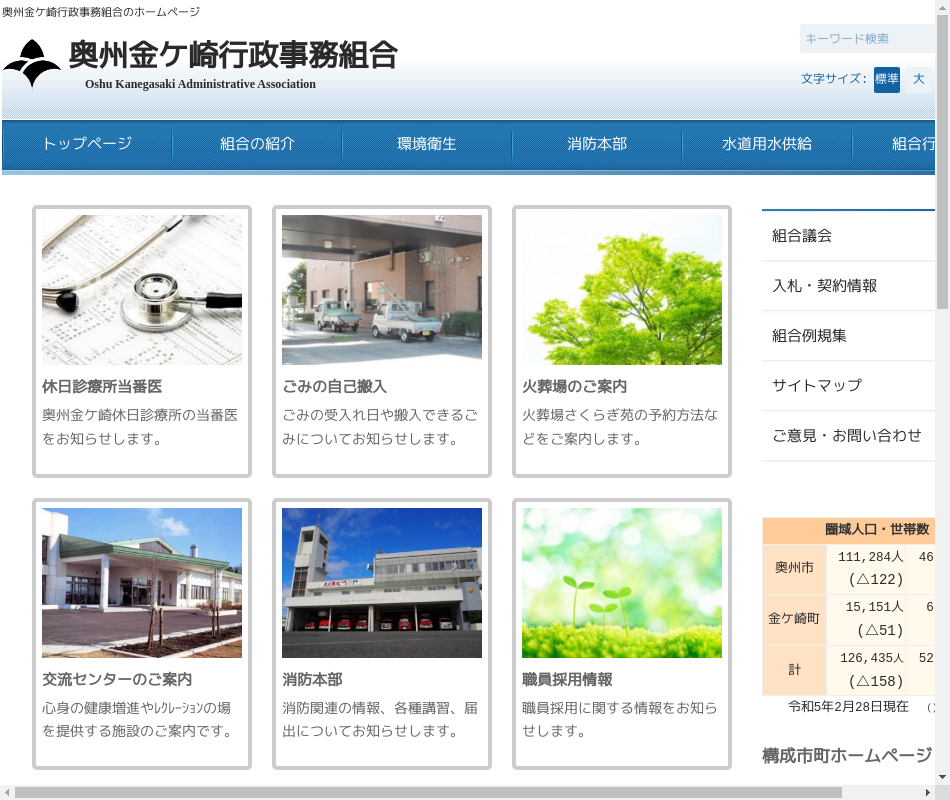Screen dimensions: 950x800
Task: Open the 組合の紹介 menu
Action: coord(257,144)
